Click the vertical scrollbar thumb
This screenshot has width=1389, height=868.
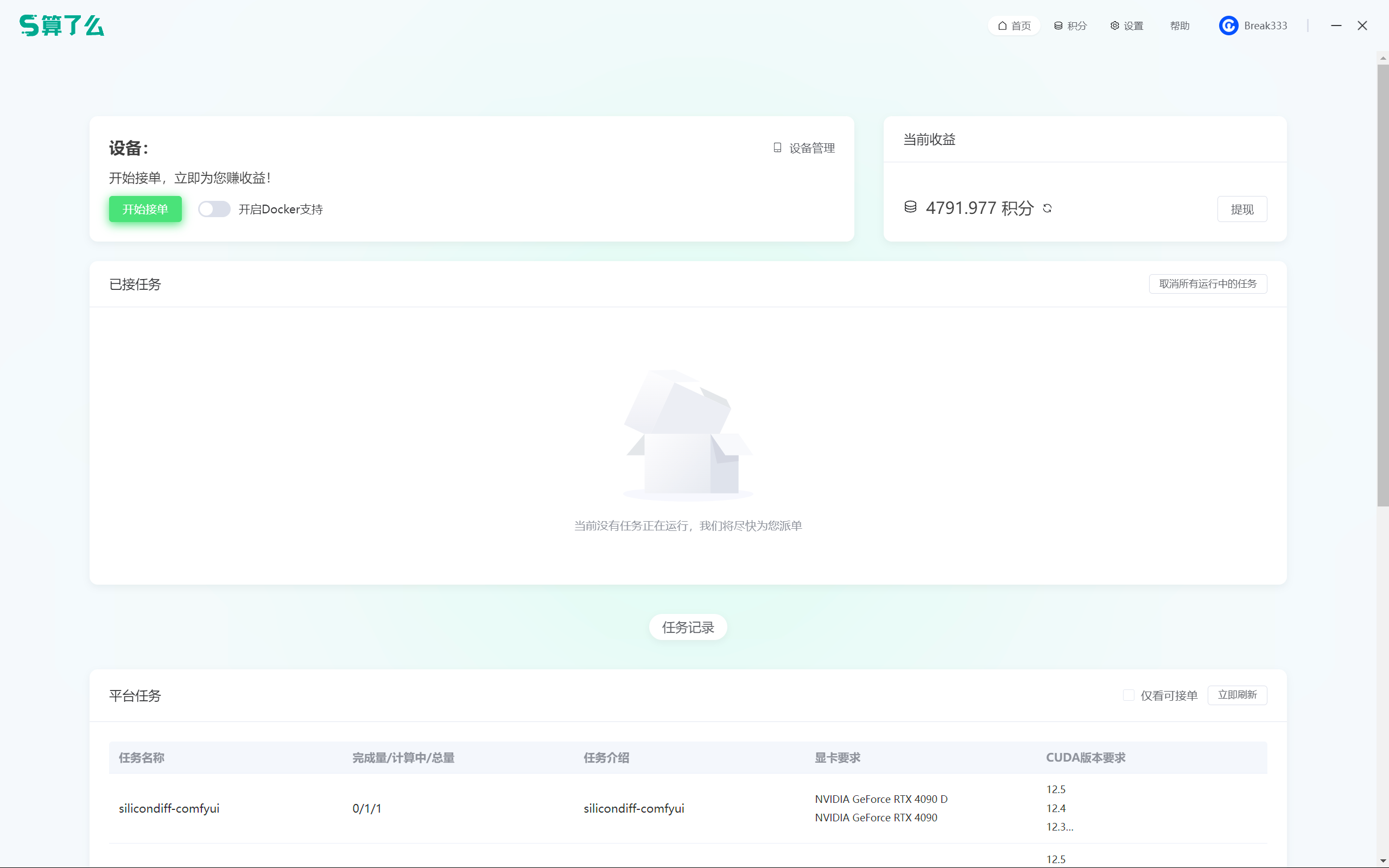[x=1382, y=287]
